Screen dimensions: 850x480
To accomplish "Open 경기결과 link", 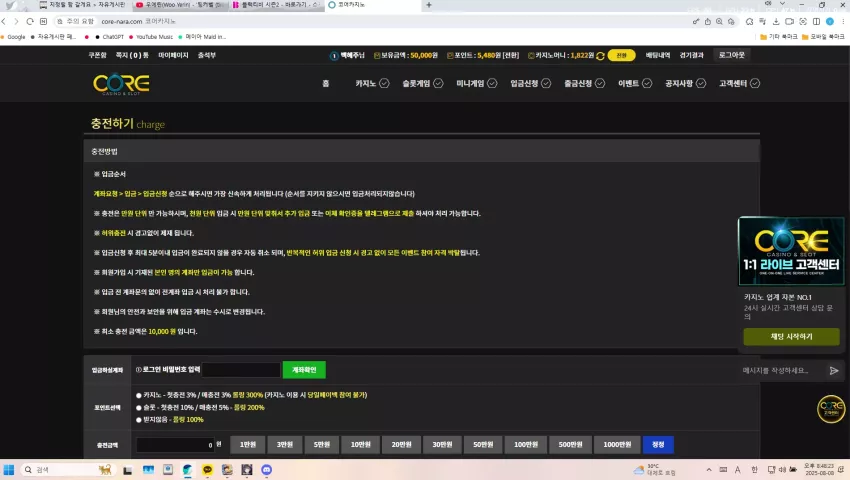I will (692, 55).
